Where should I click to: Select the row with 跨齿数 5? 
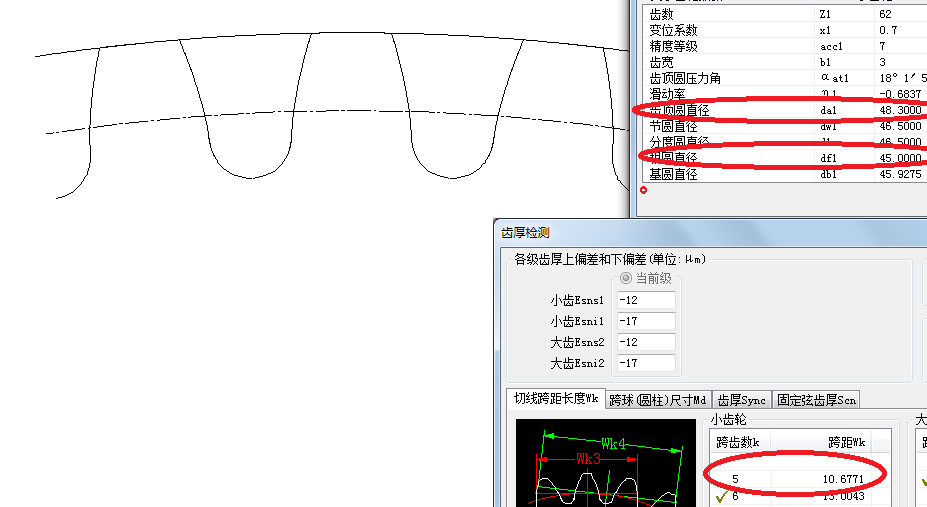[801, 479]
